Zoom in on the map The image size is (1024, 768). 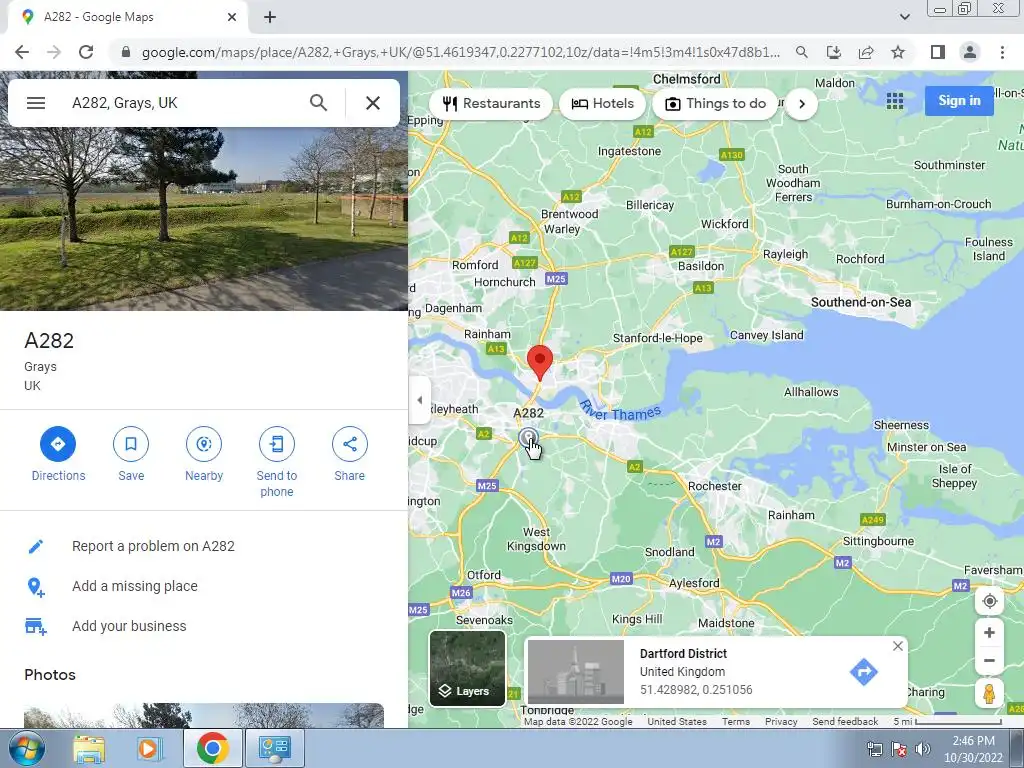(x=989, y=632)
